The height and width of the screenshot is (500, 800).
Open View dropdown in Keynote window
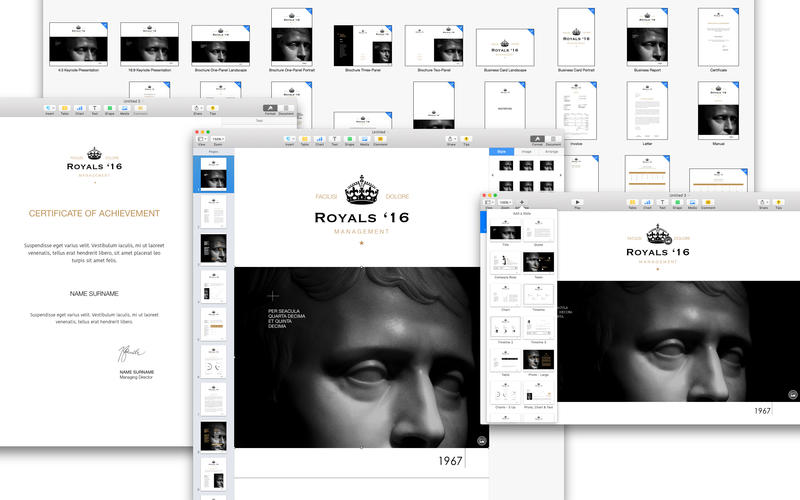pyautogui.click(x=489, y=202)
